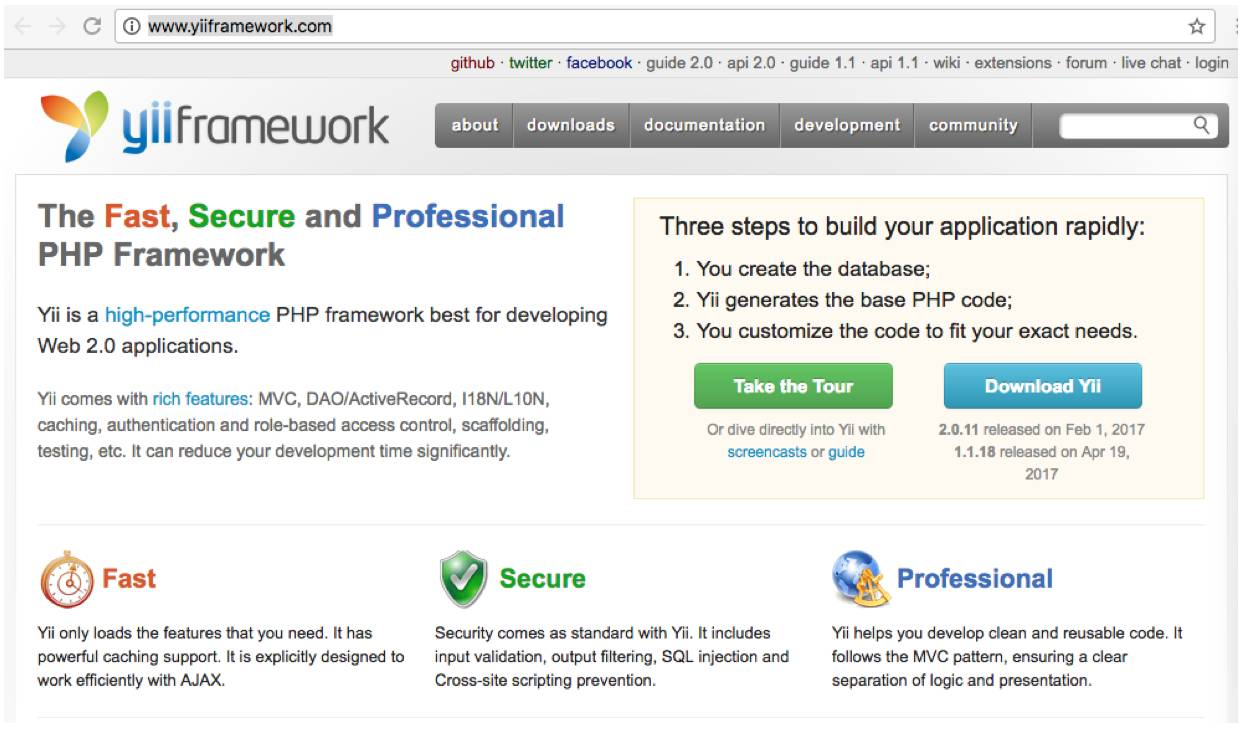Click the Download Yii button

[1043, 386]
